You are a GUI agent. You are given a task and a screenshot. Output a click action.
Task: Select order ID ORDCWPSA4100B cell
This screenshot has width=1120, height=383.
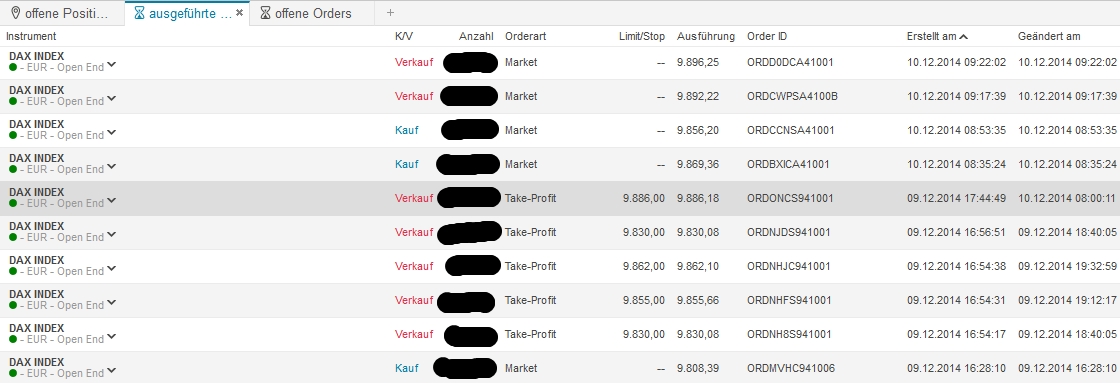792,96
